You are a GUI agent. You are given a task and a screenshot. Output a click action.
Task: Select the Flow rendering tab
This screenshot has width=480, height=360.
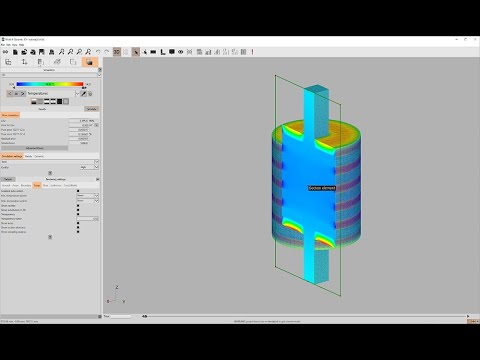(46, 185)
